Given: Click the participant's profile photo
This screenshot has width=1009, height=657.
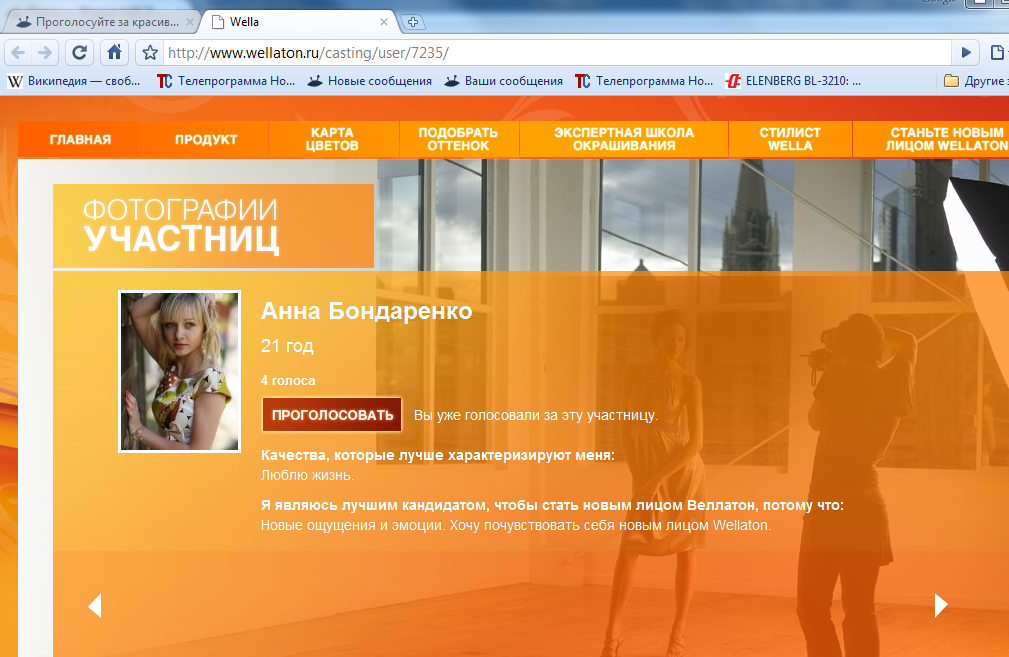Looking at the screenshot, I should (x=180, y=372).
